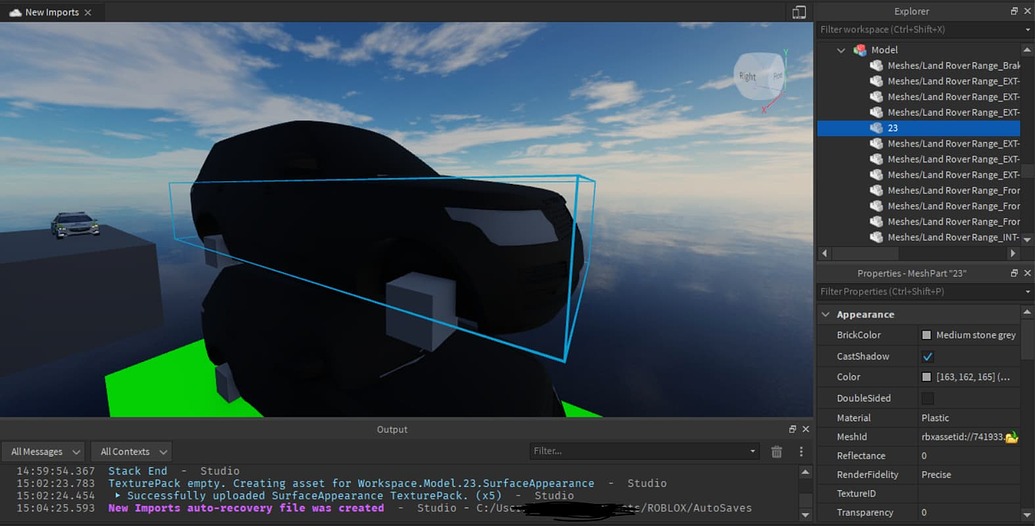Close the New Imports tab
1035x526 pixels.
pyautogui.click(x=88, y=13)
